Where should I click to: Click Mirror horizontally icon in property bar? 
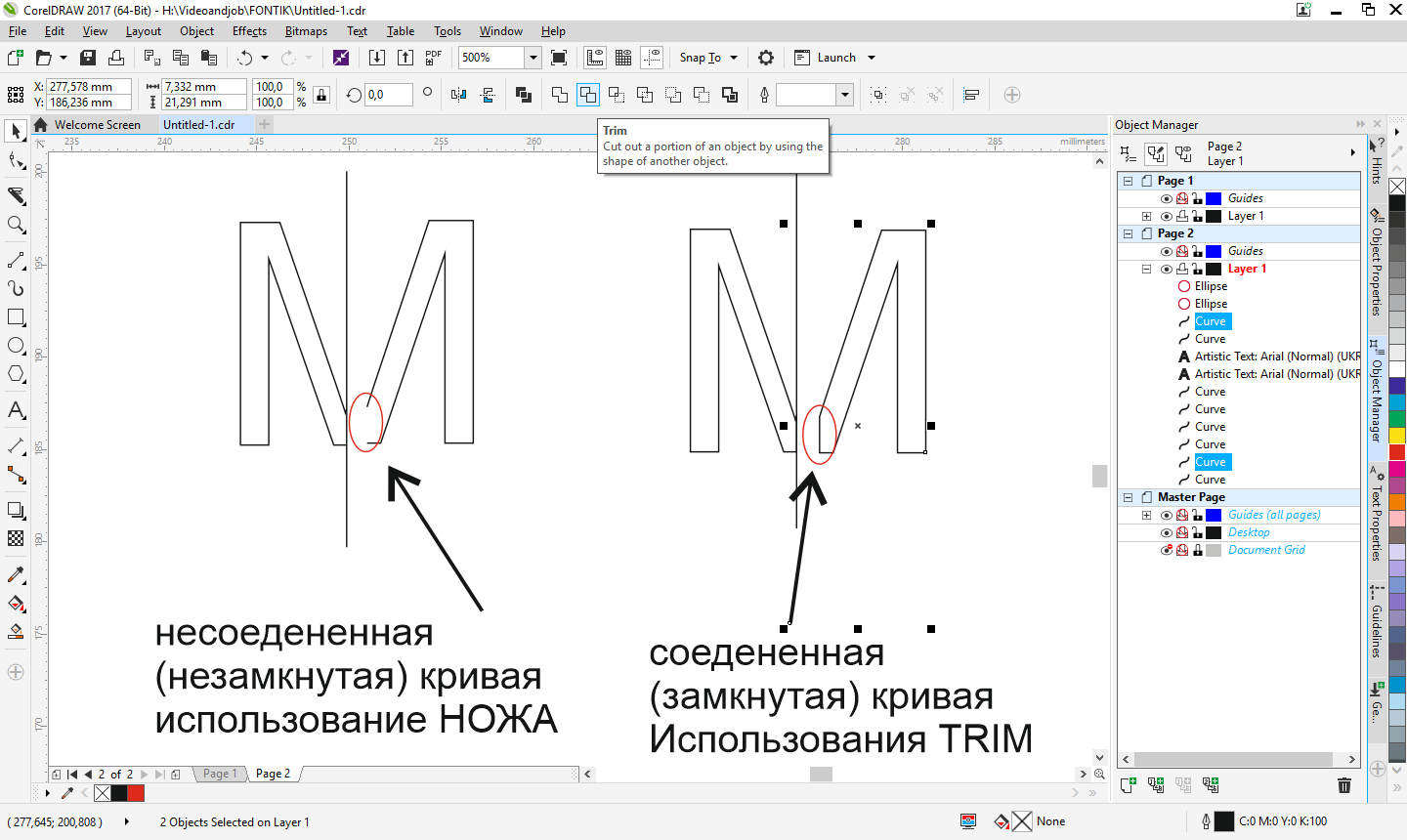coord(459,95)
